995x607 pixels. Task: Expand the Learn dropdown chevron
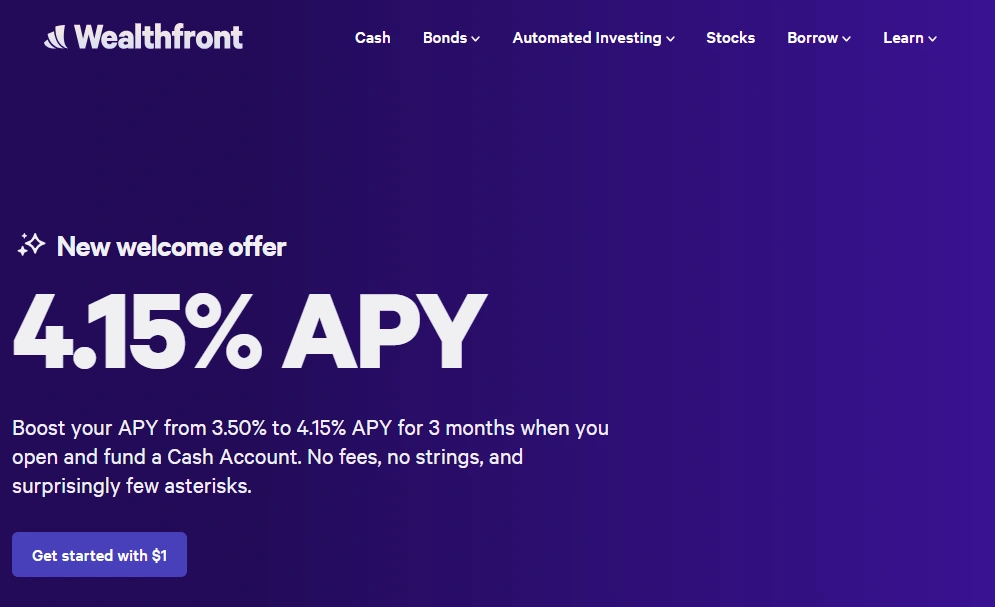pyautogui.click(x=933, y=38)
